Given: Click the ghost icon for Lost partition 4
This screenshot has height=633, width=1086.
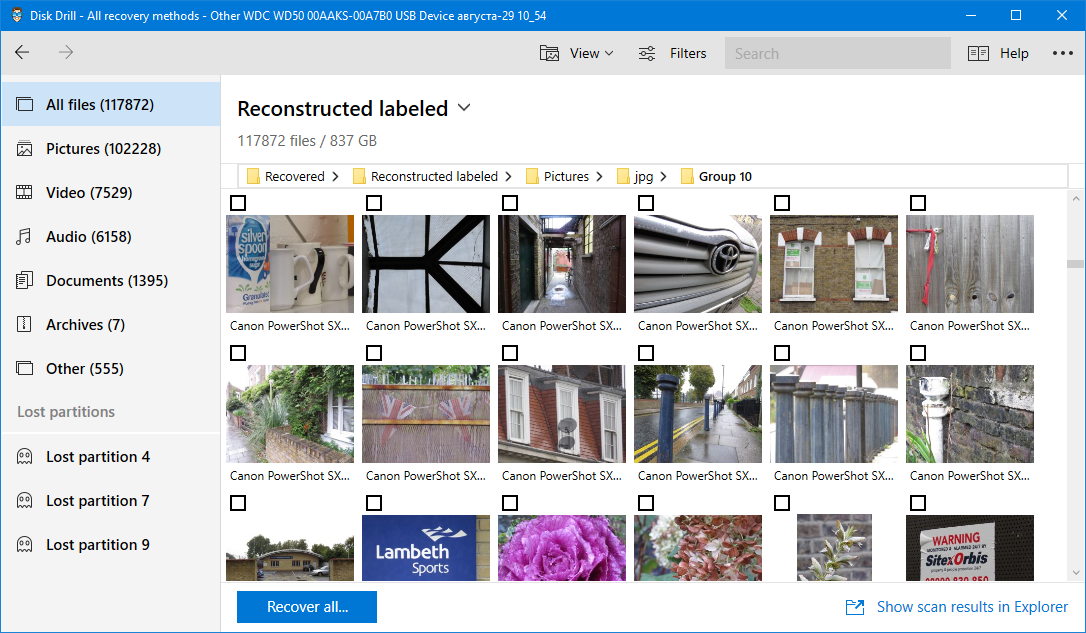Looking at the screenshot, I should pyautogui.click(x=25, y=457).
